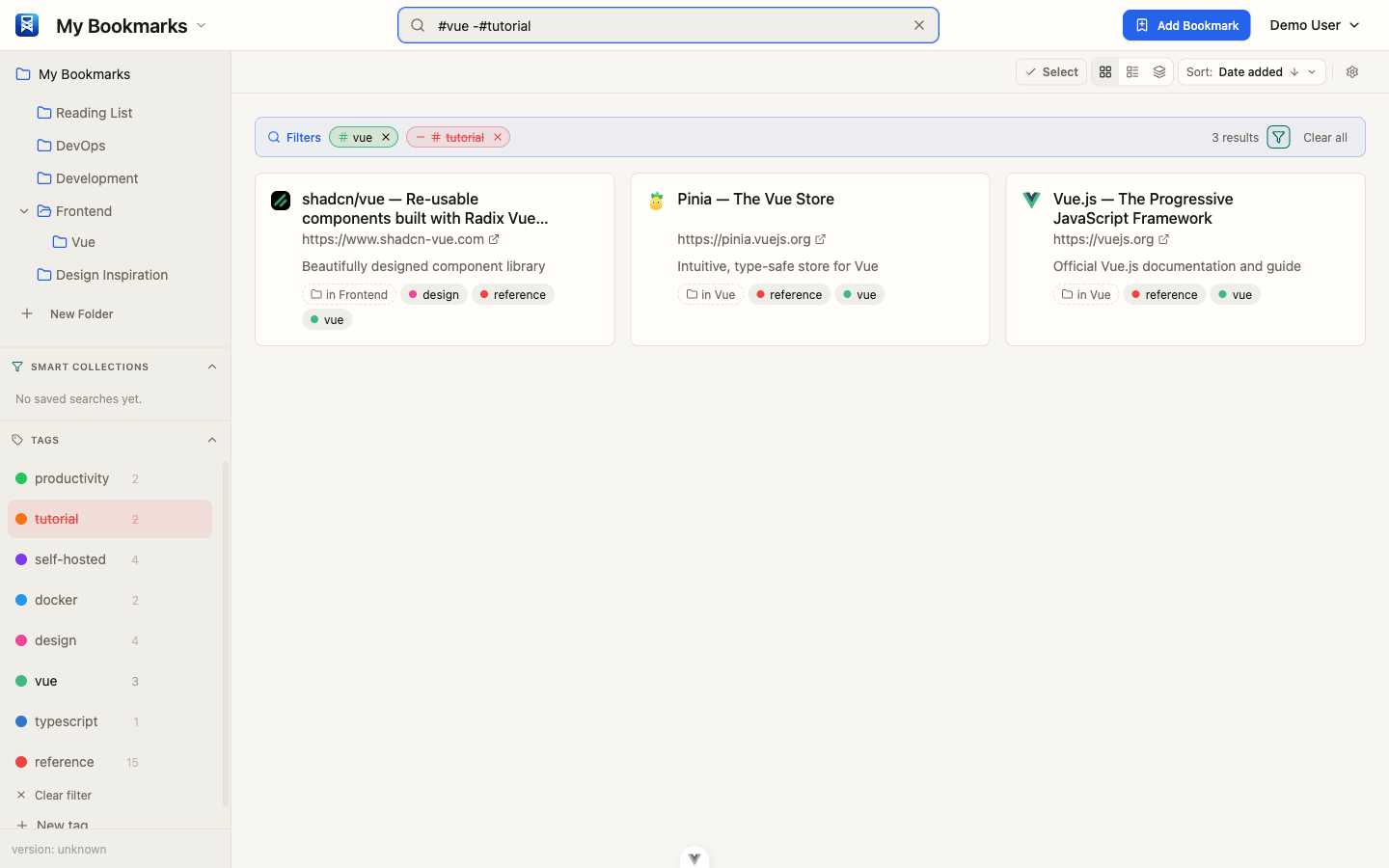Click the Vue devtools icon at bottom

pos(694,857)
